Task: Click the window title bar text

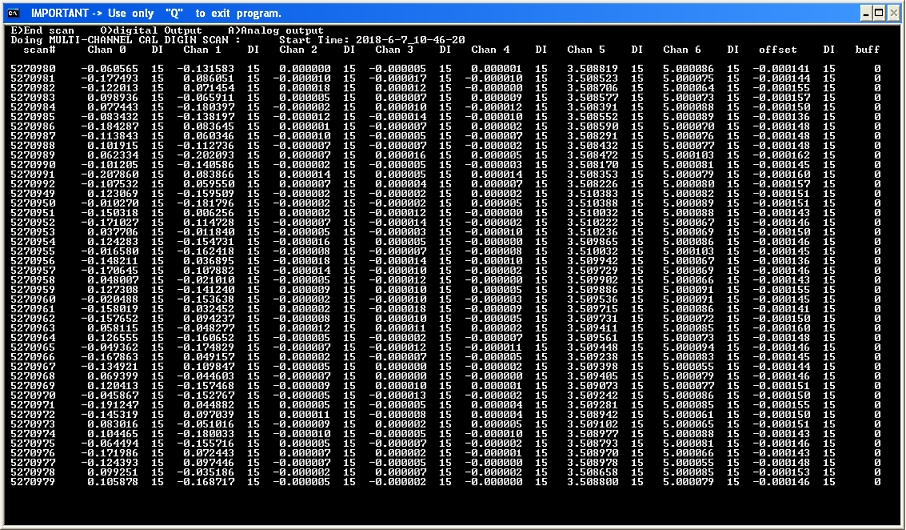Action: [x=156, y=13]
